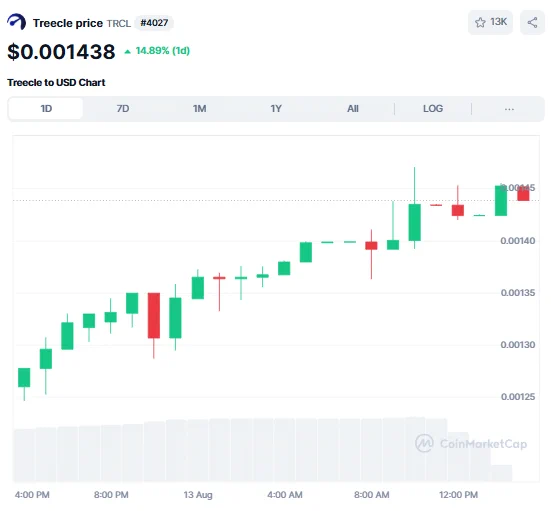Toggle LOG scale on chart
The width and height of the screenshot is (551, 511).
point(433,109)
